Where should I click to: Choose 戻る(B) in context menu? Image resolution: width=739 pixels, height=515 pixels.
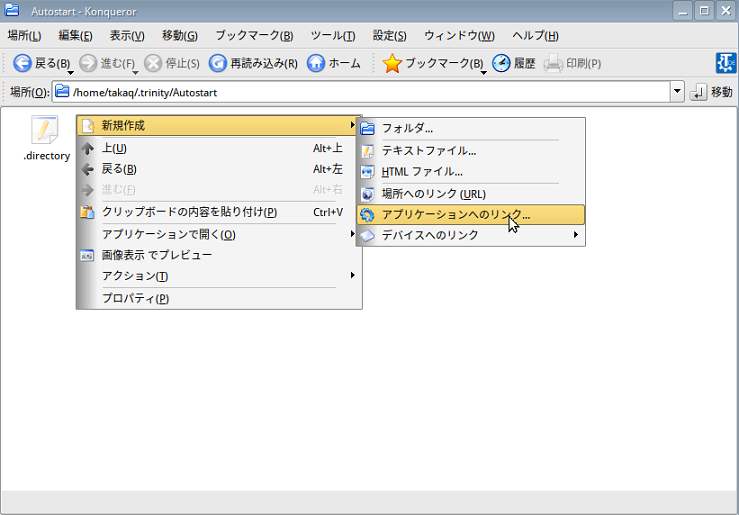tap(219, 169)
